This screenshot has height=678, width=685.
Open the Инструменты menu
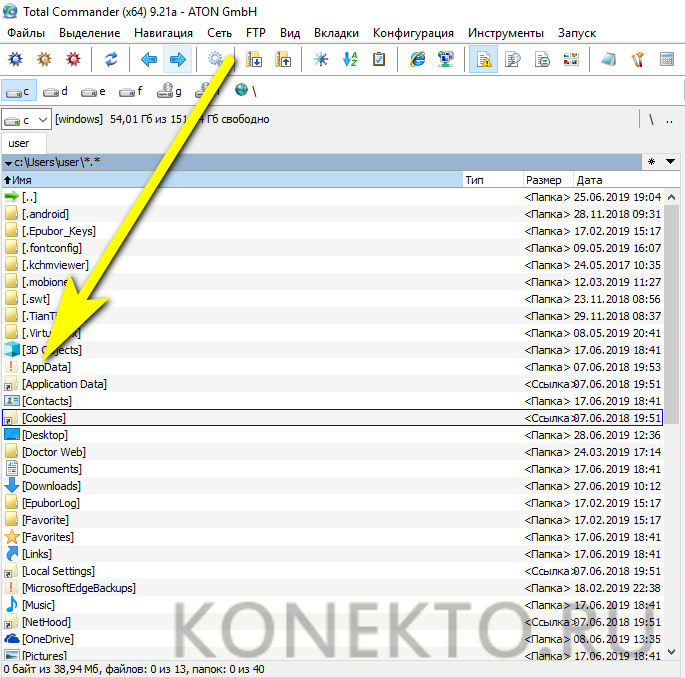506,33
